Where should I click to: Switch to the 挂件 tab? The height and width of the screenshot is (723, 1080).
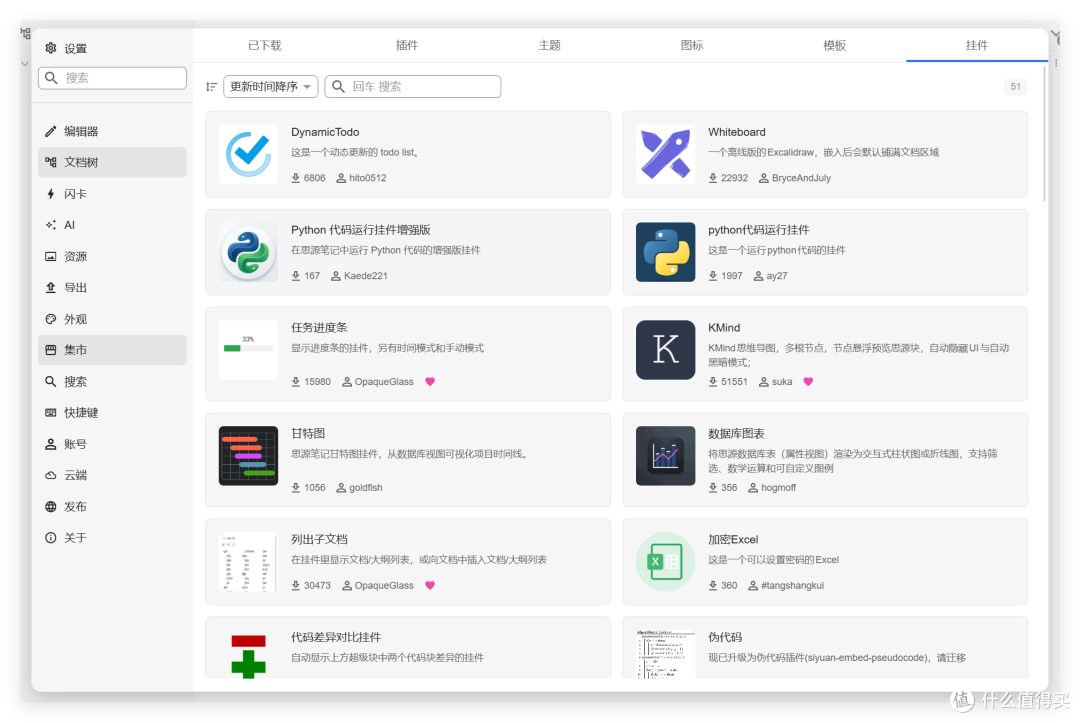[x=977, y=45]
